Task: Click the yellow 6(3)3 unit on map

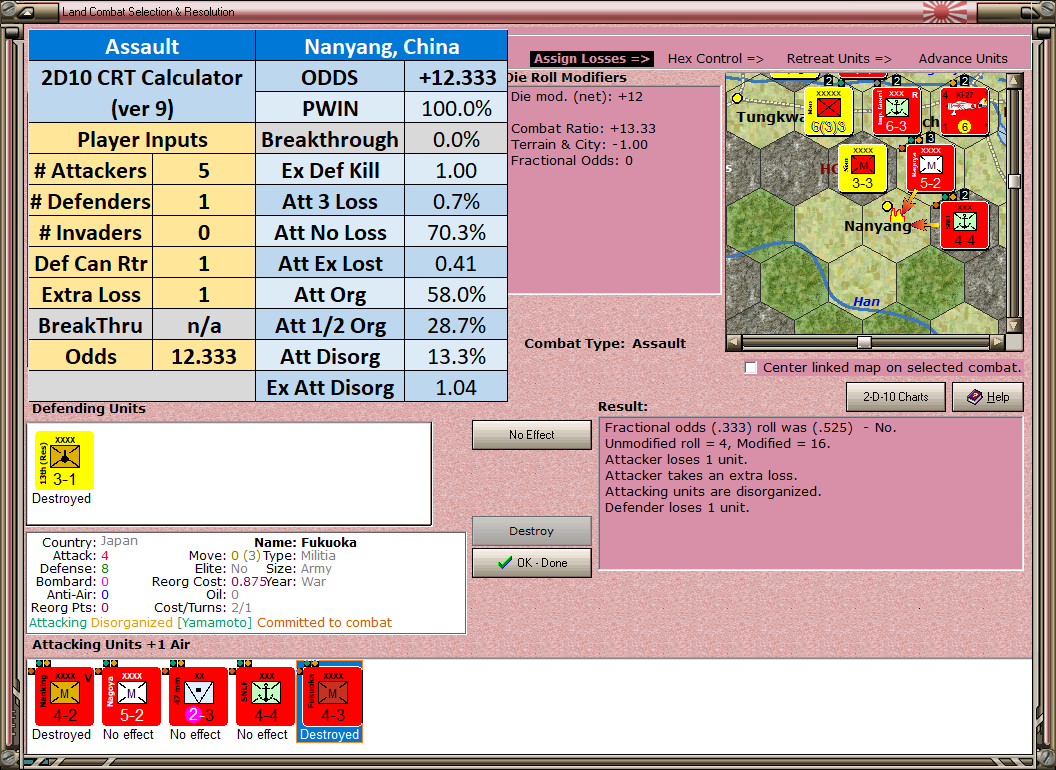Action: click(x=828, y=110)
